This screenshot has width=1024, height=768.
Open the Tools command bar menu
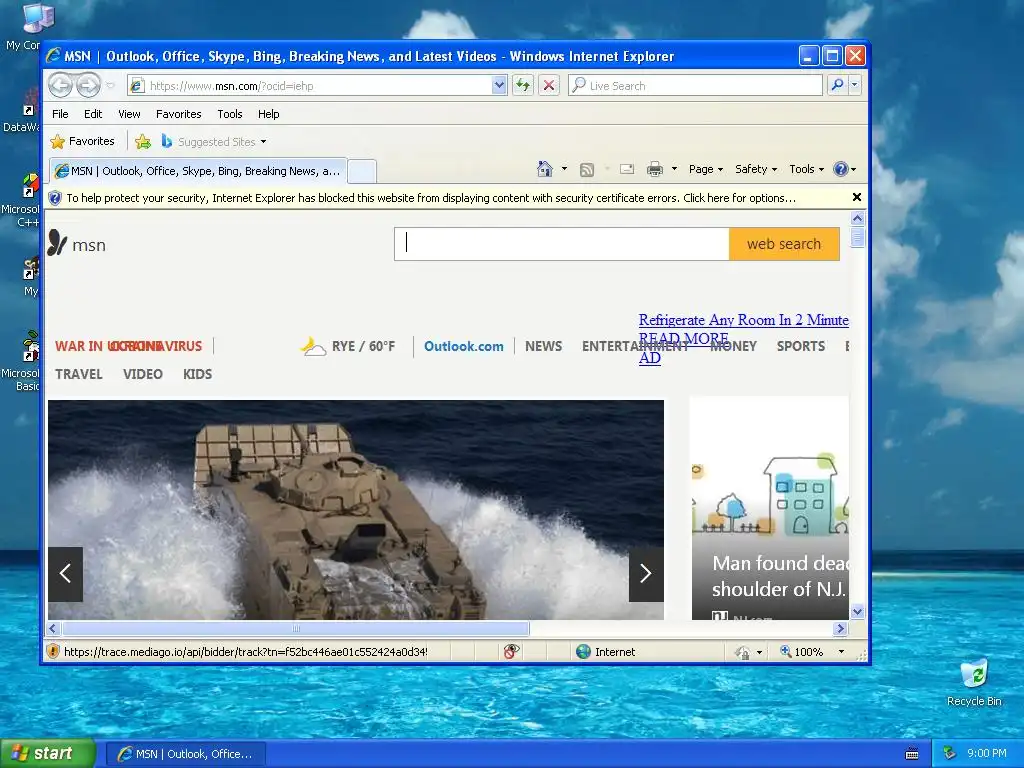807,169
